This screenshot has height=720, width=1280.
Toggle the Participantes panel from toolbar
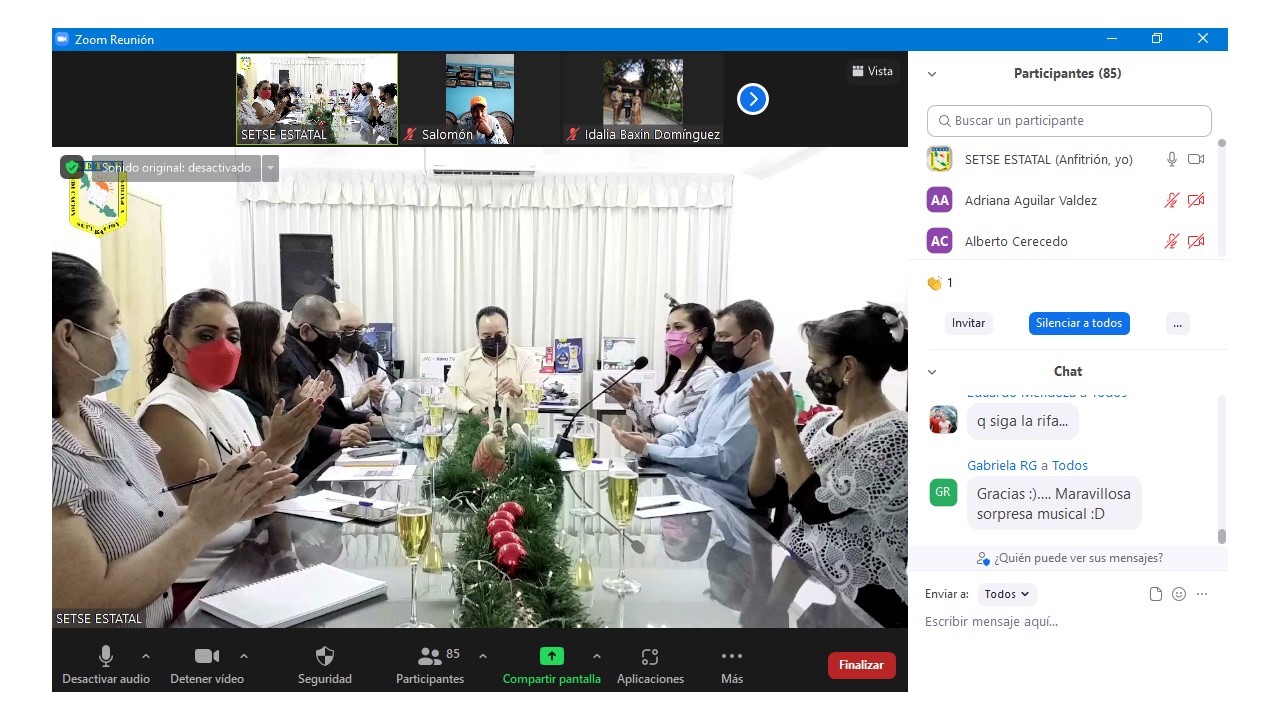tap(430, 665)
